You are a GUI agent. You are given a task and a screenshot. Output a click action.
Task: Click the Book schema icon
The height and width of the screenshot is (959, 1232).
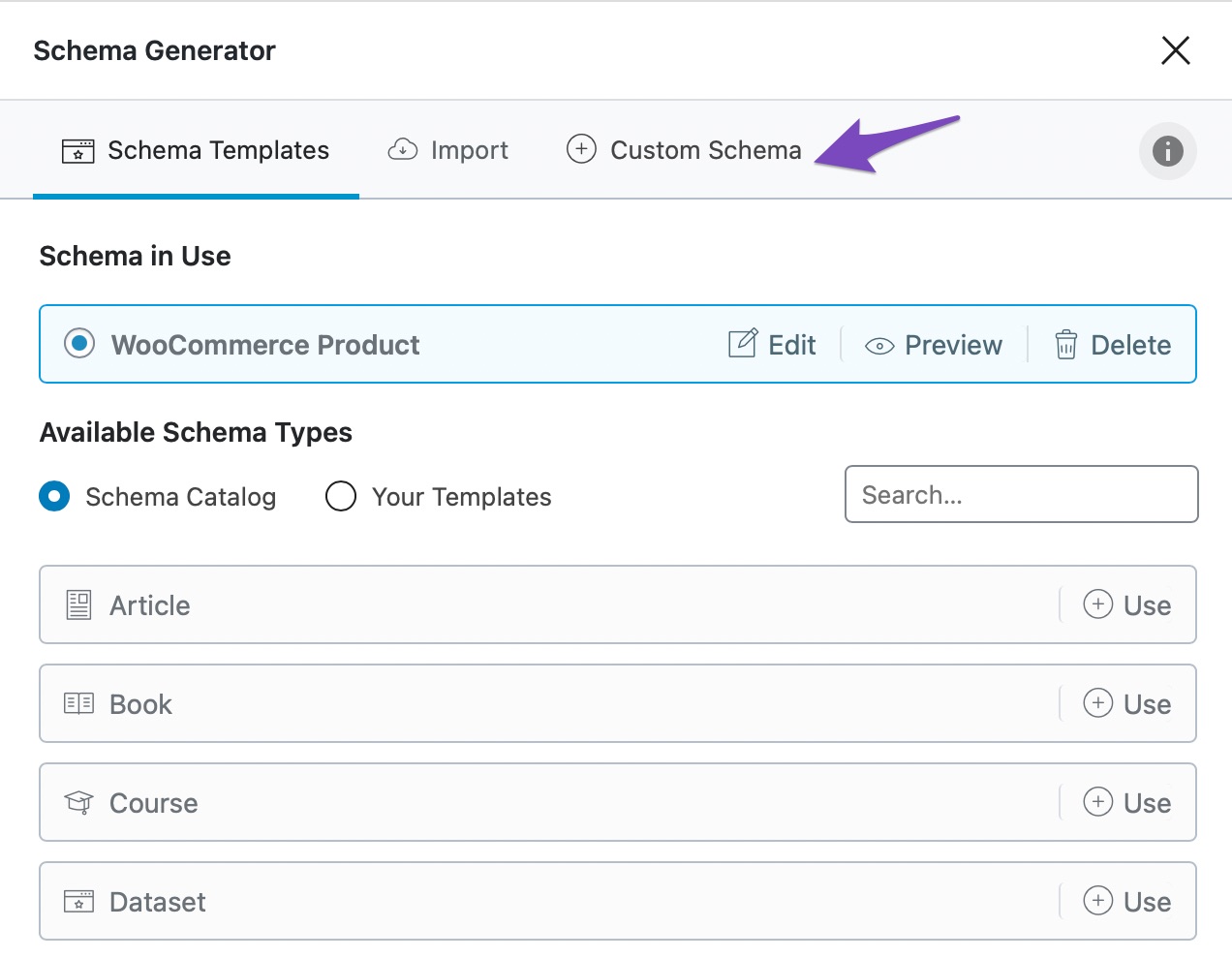78,704
